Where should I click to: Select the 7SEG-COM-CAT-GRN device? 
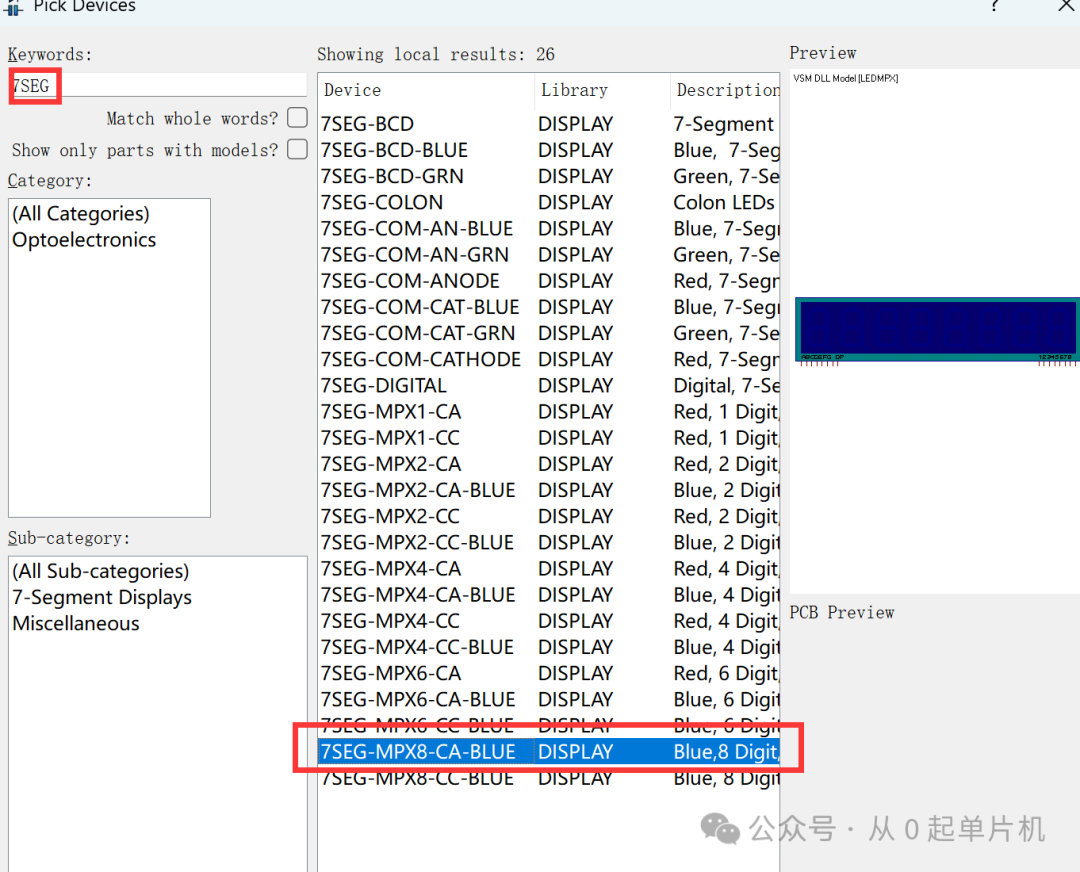coord(548,333)
